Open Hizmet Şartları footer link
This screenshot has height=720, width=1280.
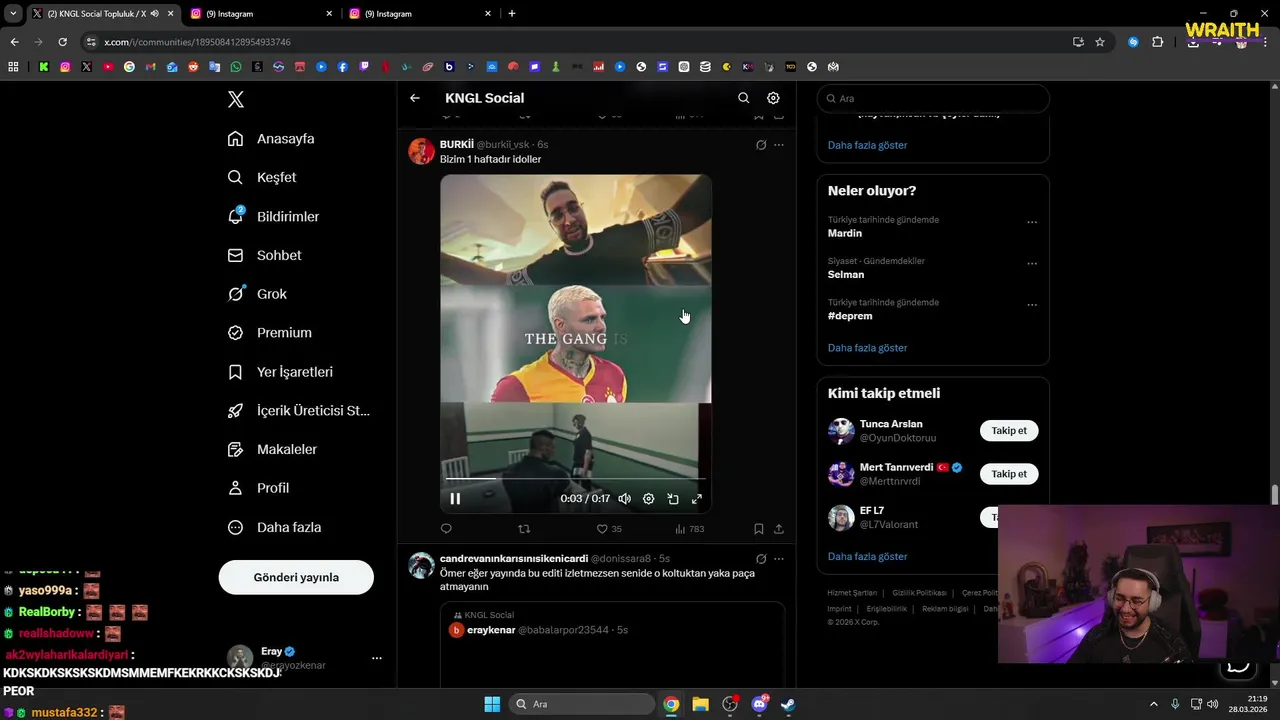(852, 593)
